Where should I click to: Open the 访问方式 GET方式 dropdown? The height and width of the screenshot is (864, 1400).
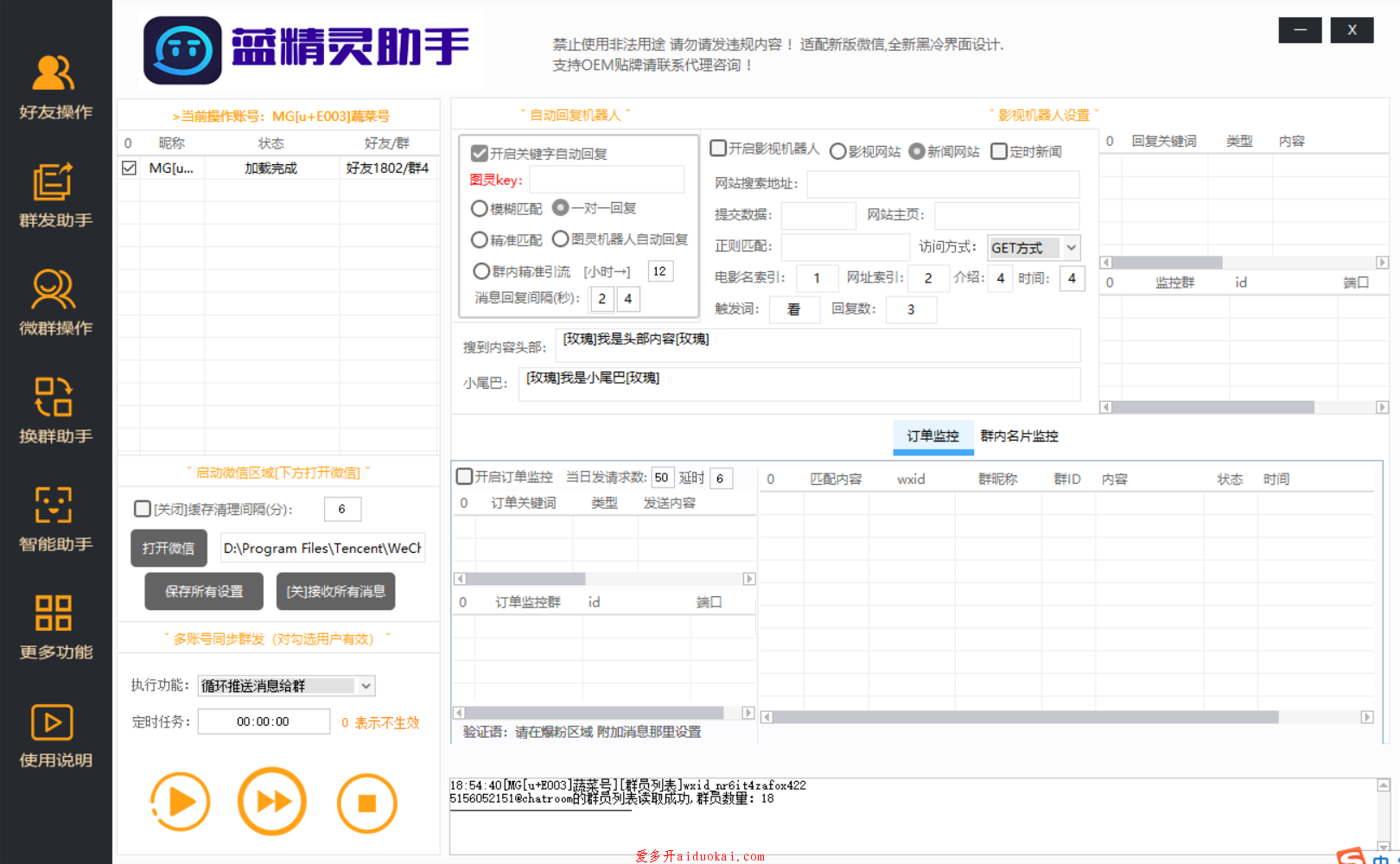[1071, 248]
